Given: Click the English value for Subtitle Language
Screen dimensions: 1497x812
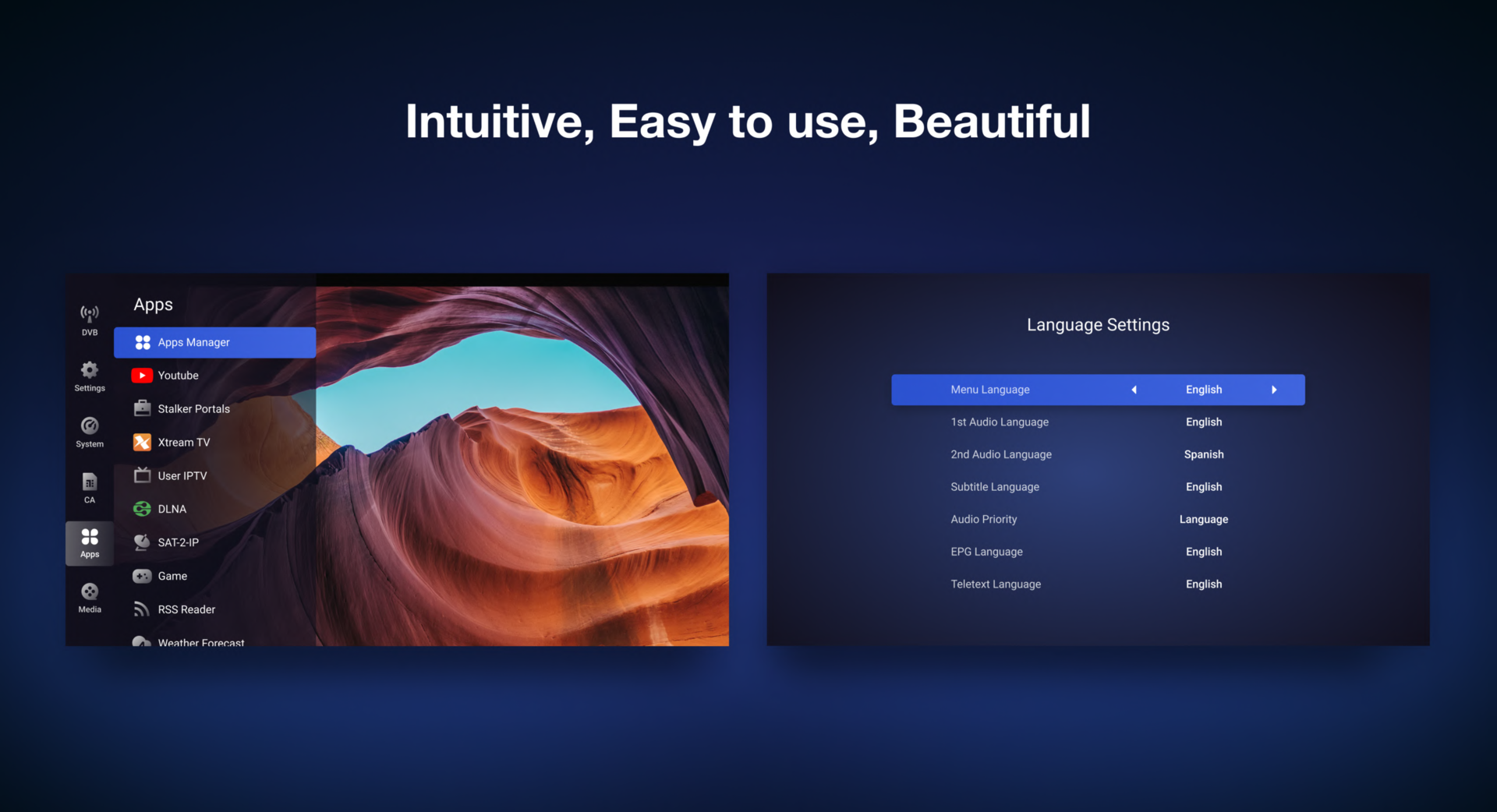Looking at the screenshot, I should pyautogui.click(x=1204, y=487).
